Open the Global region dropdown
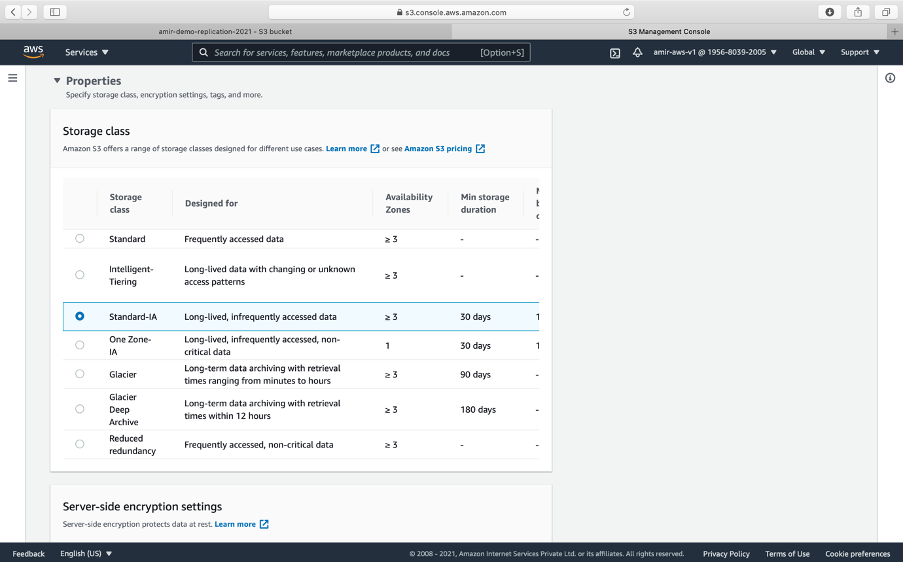Viewport: 904px width, 562px height. coord(808,52)
